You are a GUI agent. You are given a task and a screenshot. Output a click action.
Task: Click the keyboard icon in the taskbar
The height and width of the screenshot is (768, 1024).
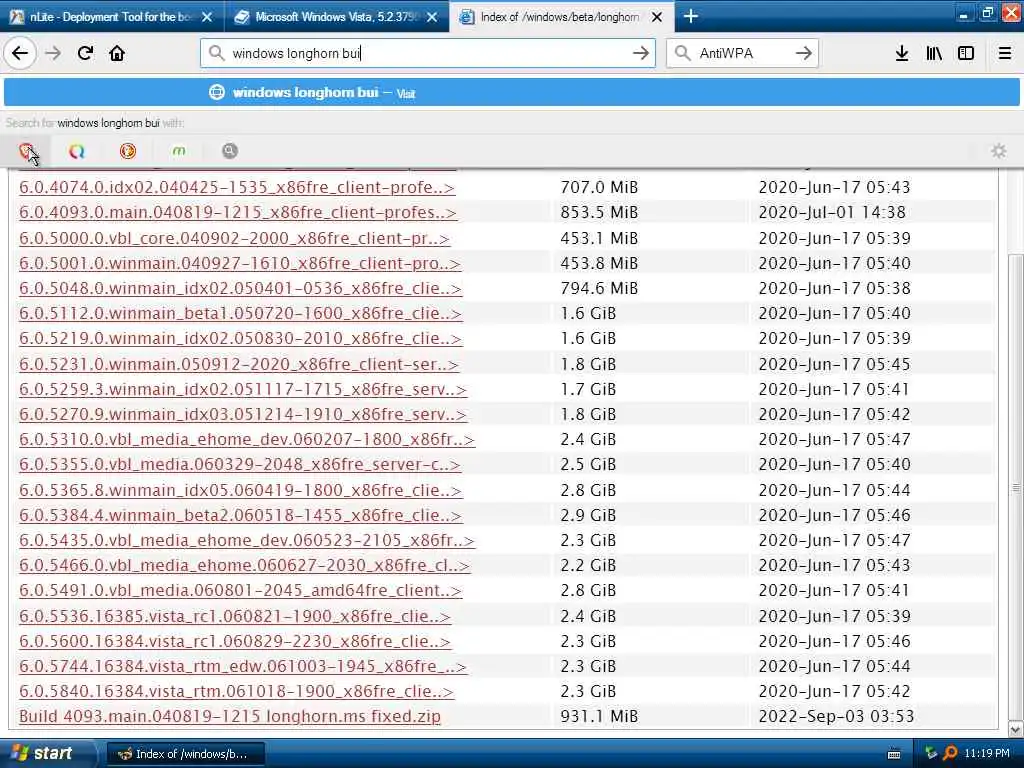[x=894, y=754]
